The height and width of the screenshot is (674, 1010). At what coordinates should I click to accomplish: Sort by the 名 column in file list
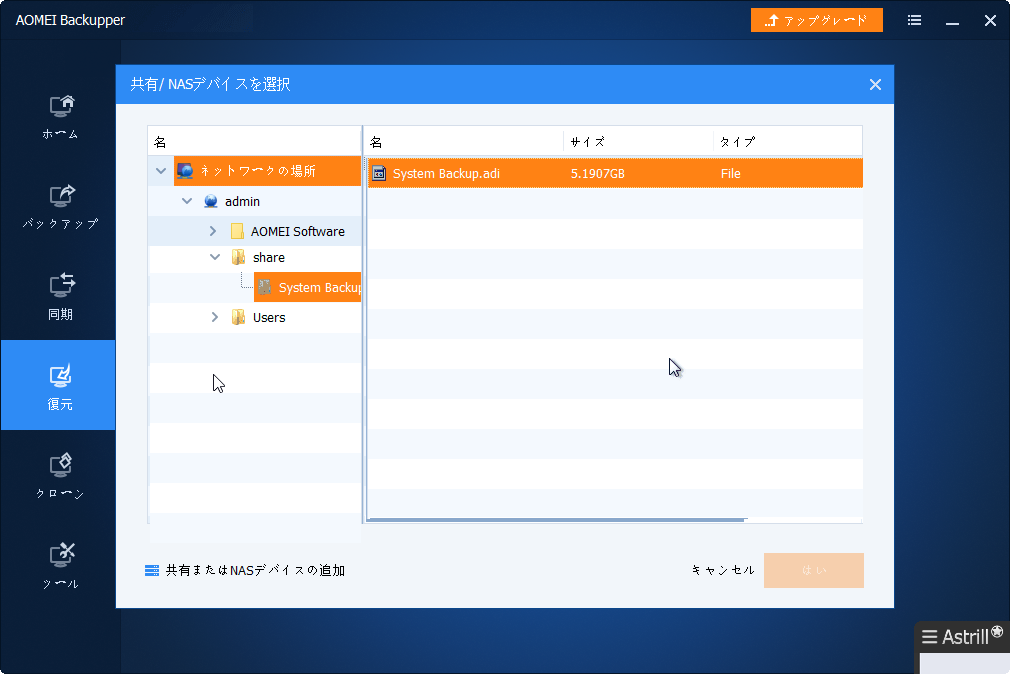[x=466, y=142]
